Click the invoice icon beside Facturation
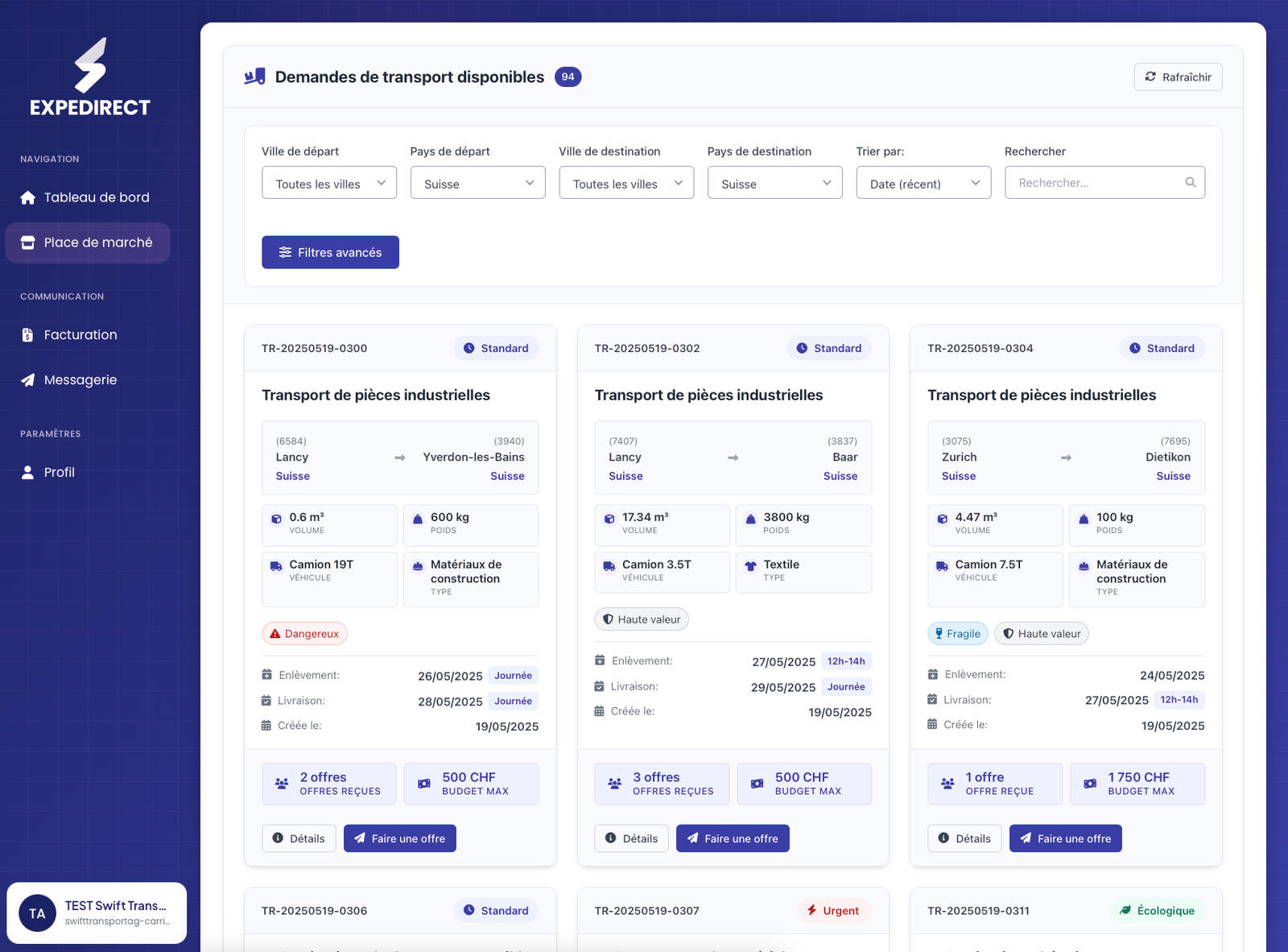This screenshot has height=952, width=1288. pos(28,335)
